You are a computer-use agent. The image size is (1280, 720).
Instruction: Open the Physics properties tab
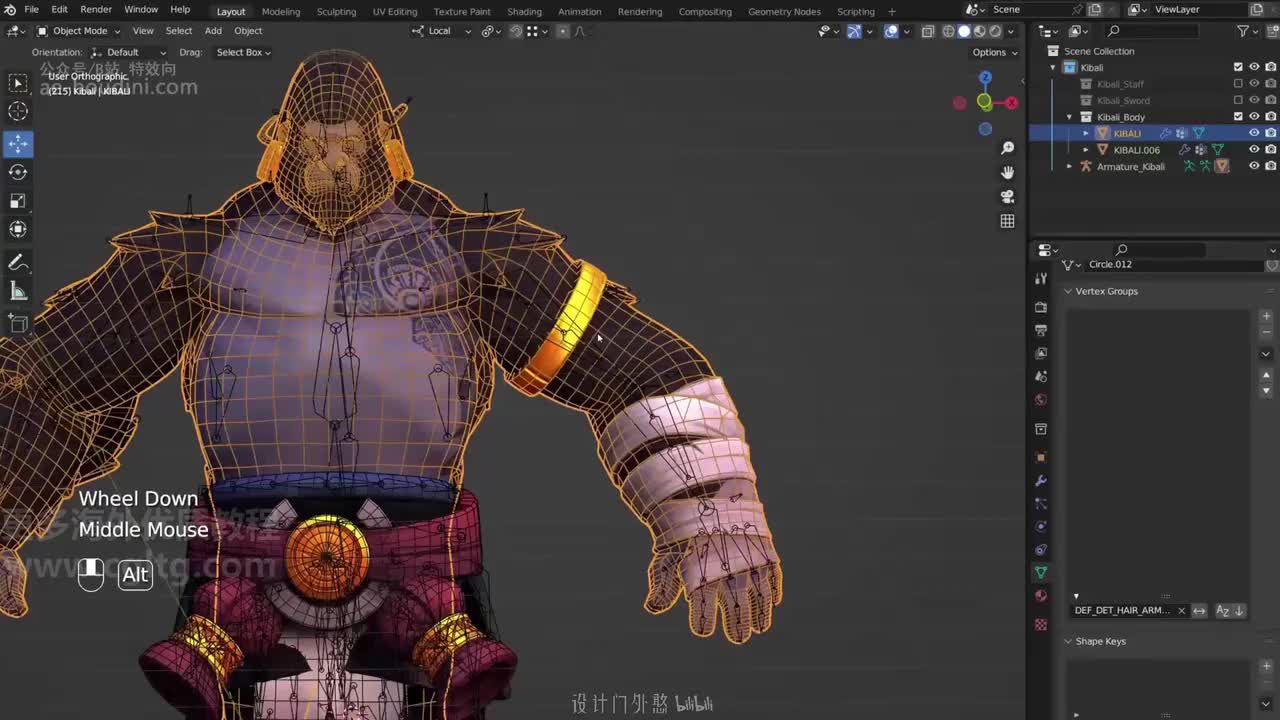click(x=1041, y=527)
